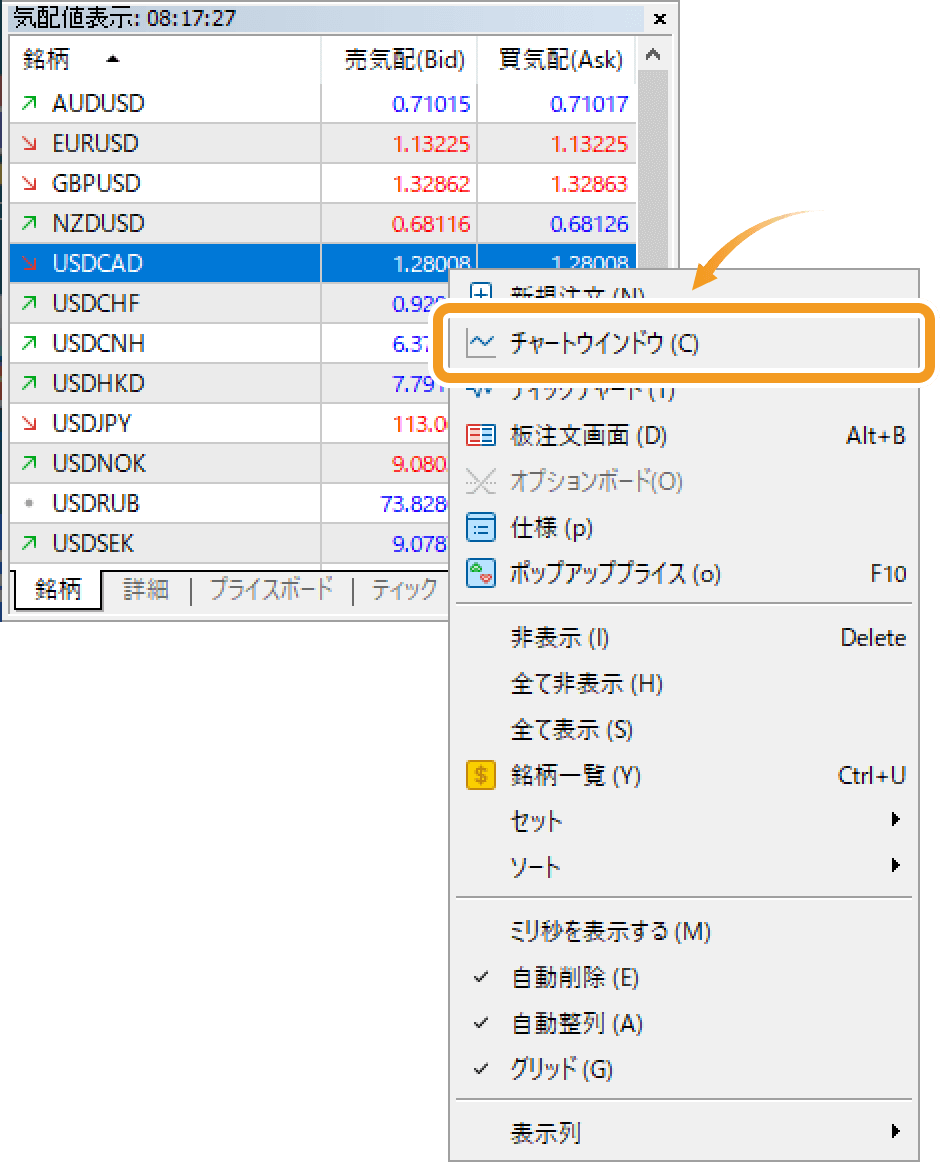Click the green up arrow beside NZDUSD
This screenshot has width=940, height=1162.
[x=30, y=223]
